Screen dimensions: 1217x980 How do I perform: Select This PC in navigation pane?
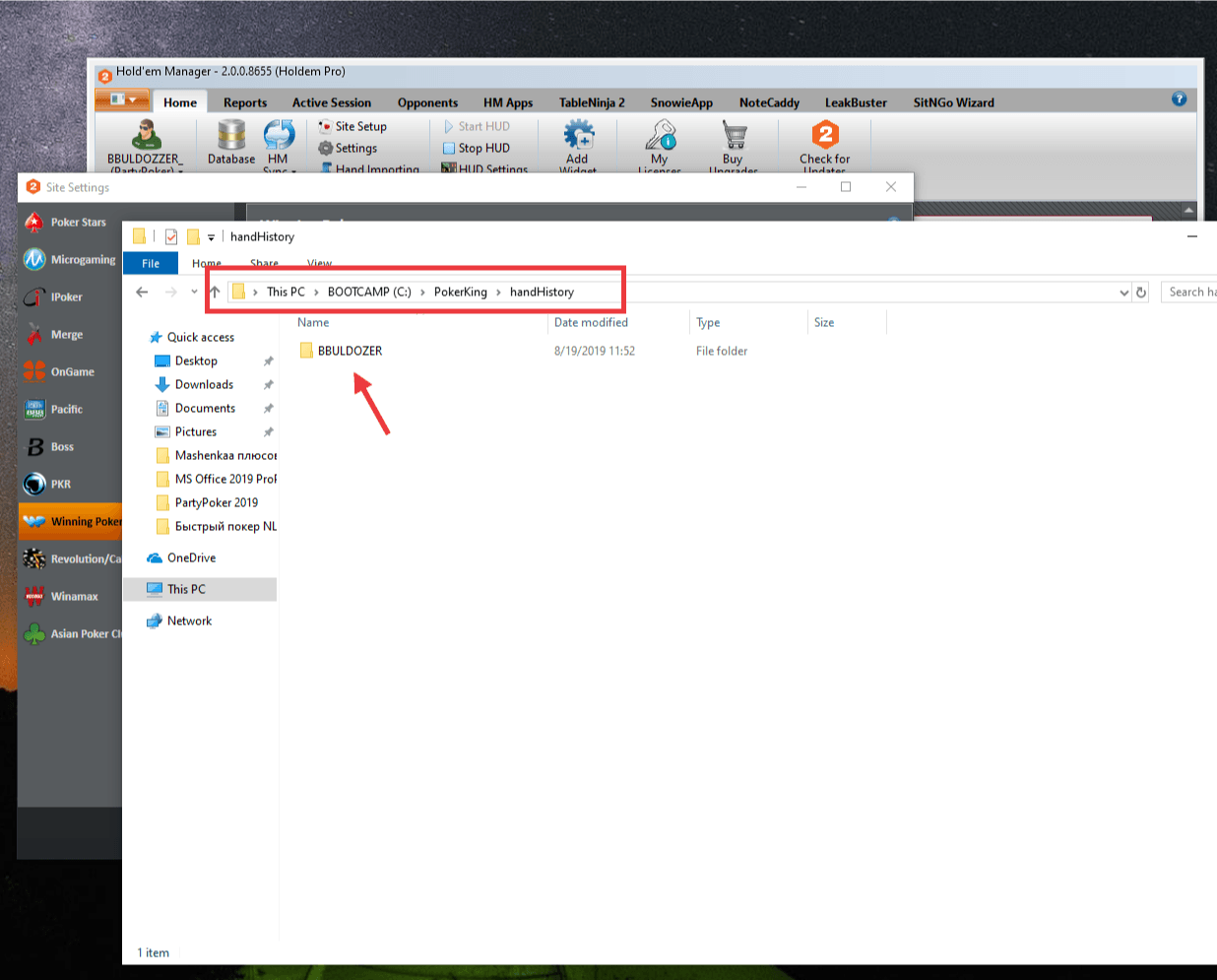pos(186,589)
